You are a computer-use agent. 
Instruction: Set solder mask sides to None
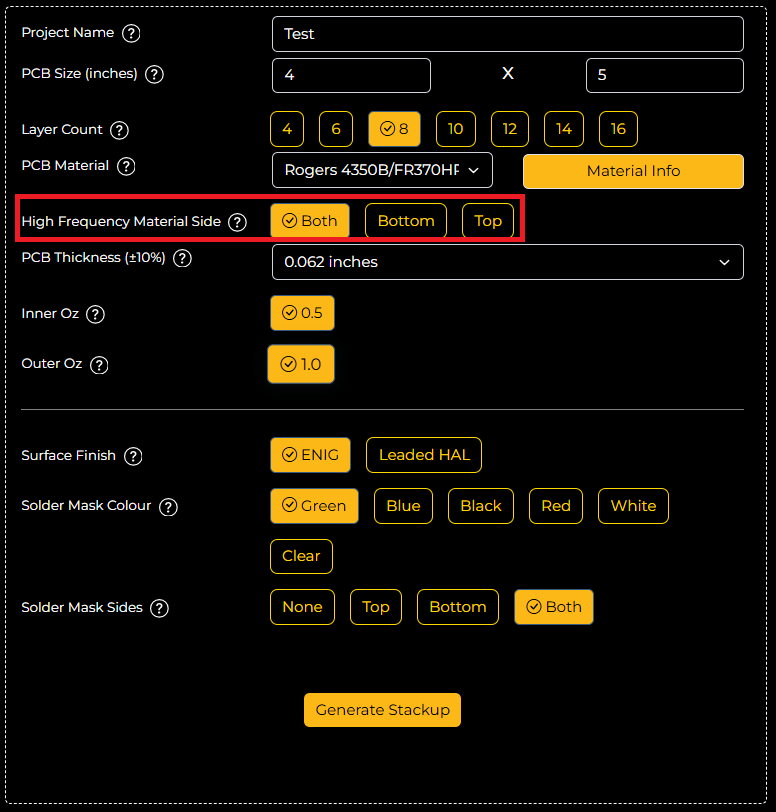tap(302, 607)
